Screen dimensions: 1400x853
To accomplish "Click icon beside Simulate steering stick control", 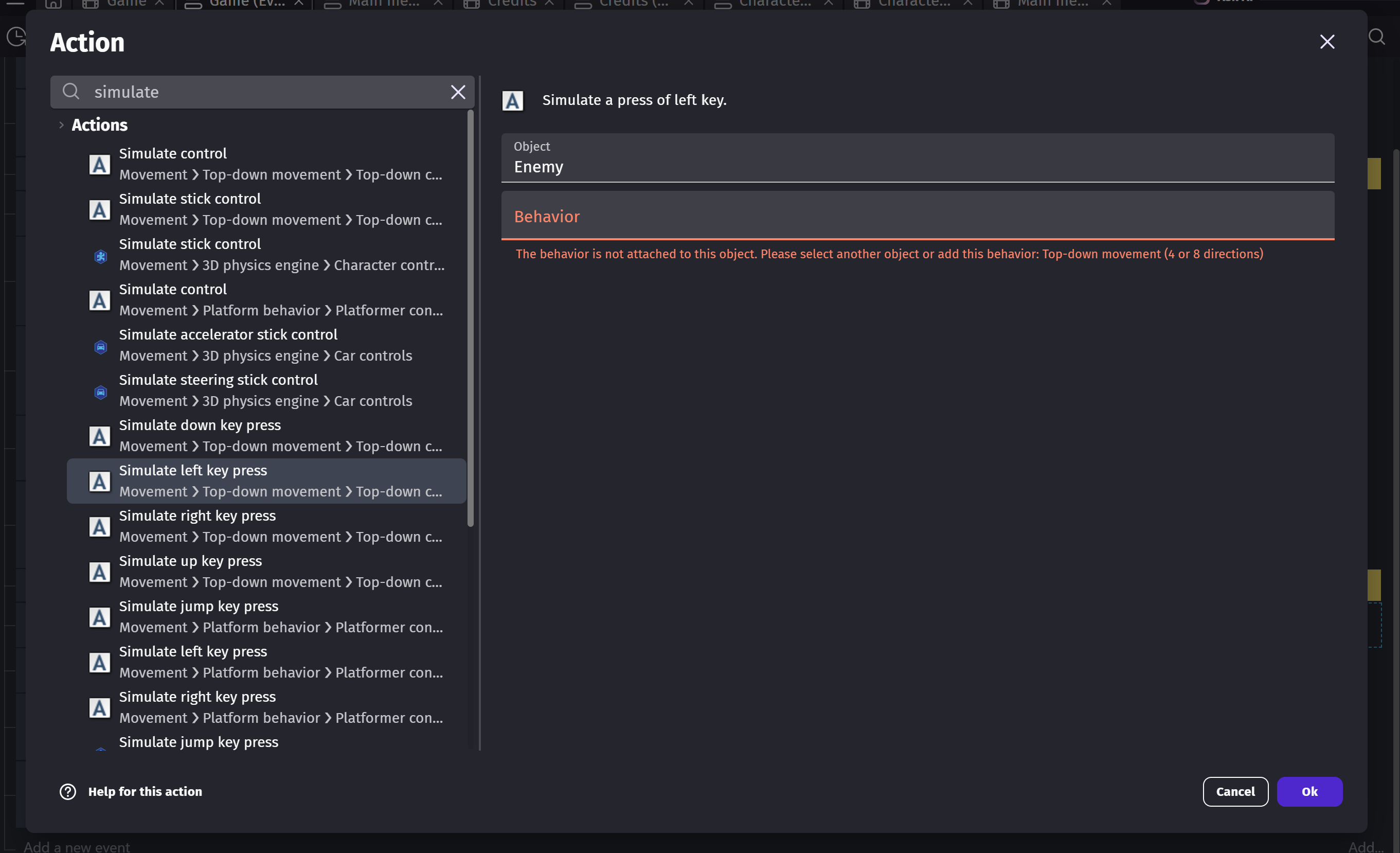I will point(101,392).
